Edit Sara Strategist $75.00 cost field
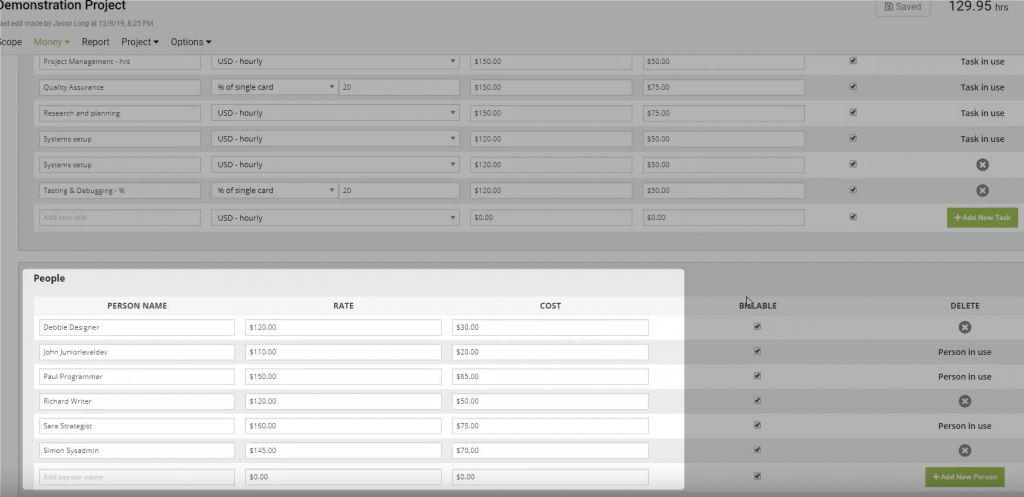This screenshot has height=497, width=1024. 550,426
